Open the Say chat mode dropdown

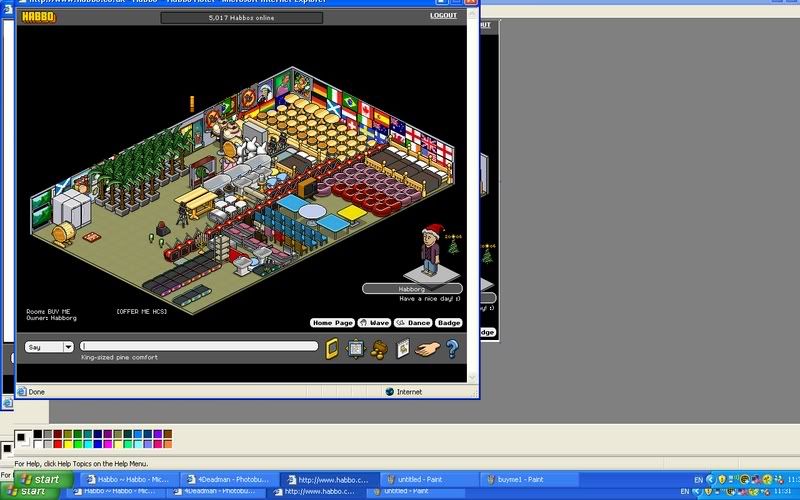(x=69, y=347)
